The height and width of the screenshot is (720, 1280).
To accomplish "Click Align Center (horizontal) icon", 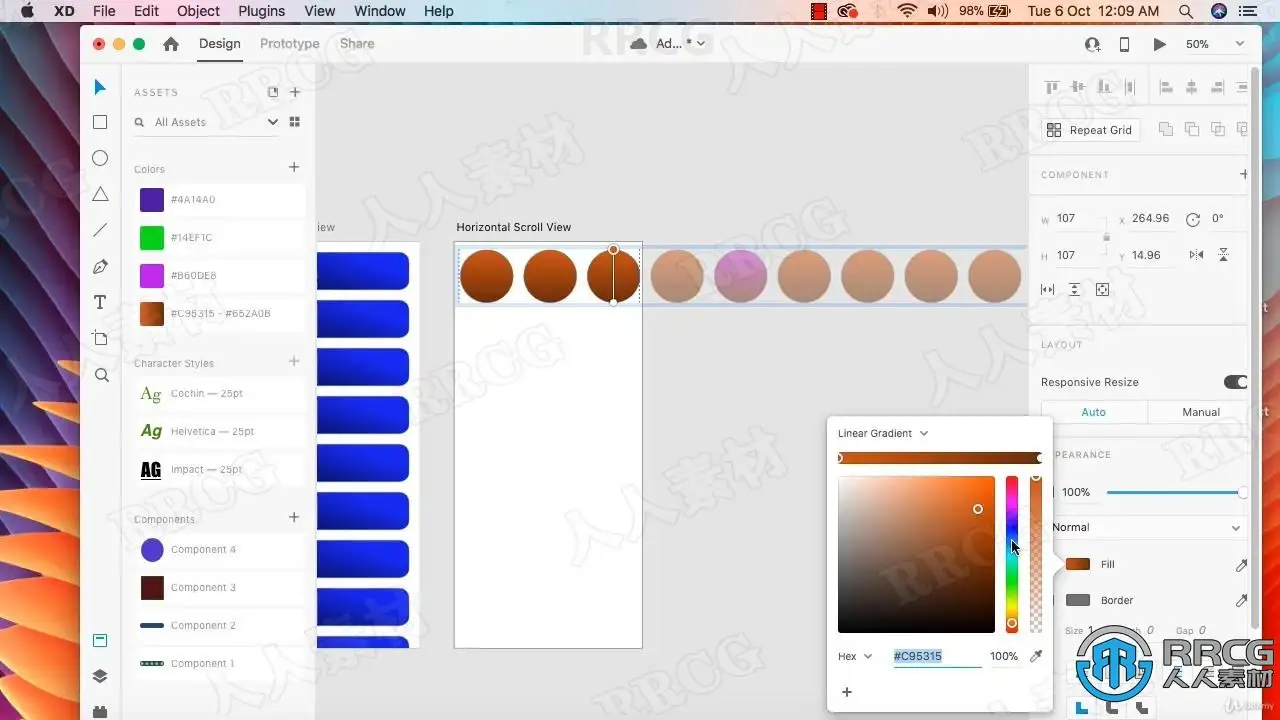I will coord(1192,87).
